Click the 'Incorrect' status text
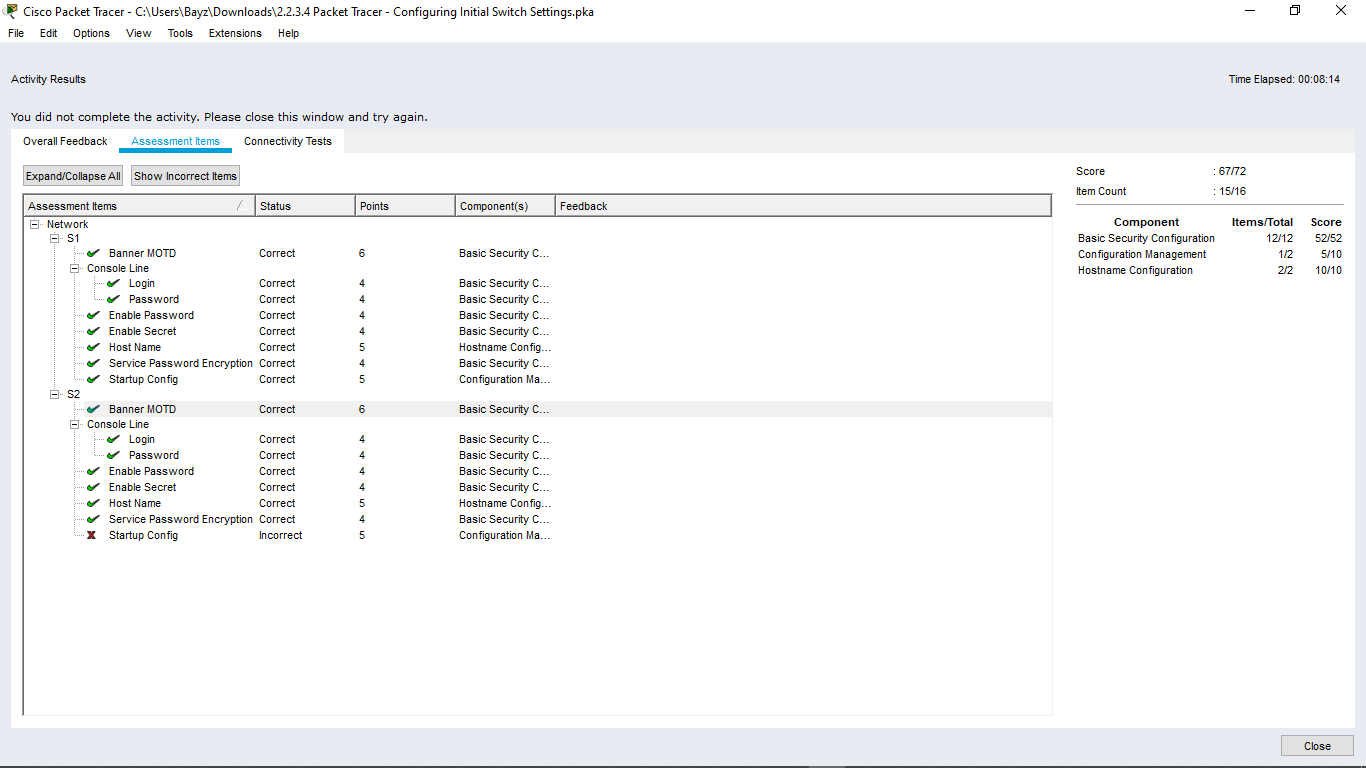This screenshot has width=1366, height=768. pyautogui.click(x=280, y=535)
